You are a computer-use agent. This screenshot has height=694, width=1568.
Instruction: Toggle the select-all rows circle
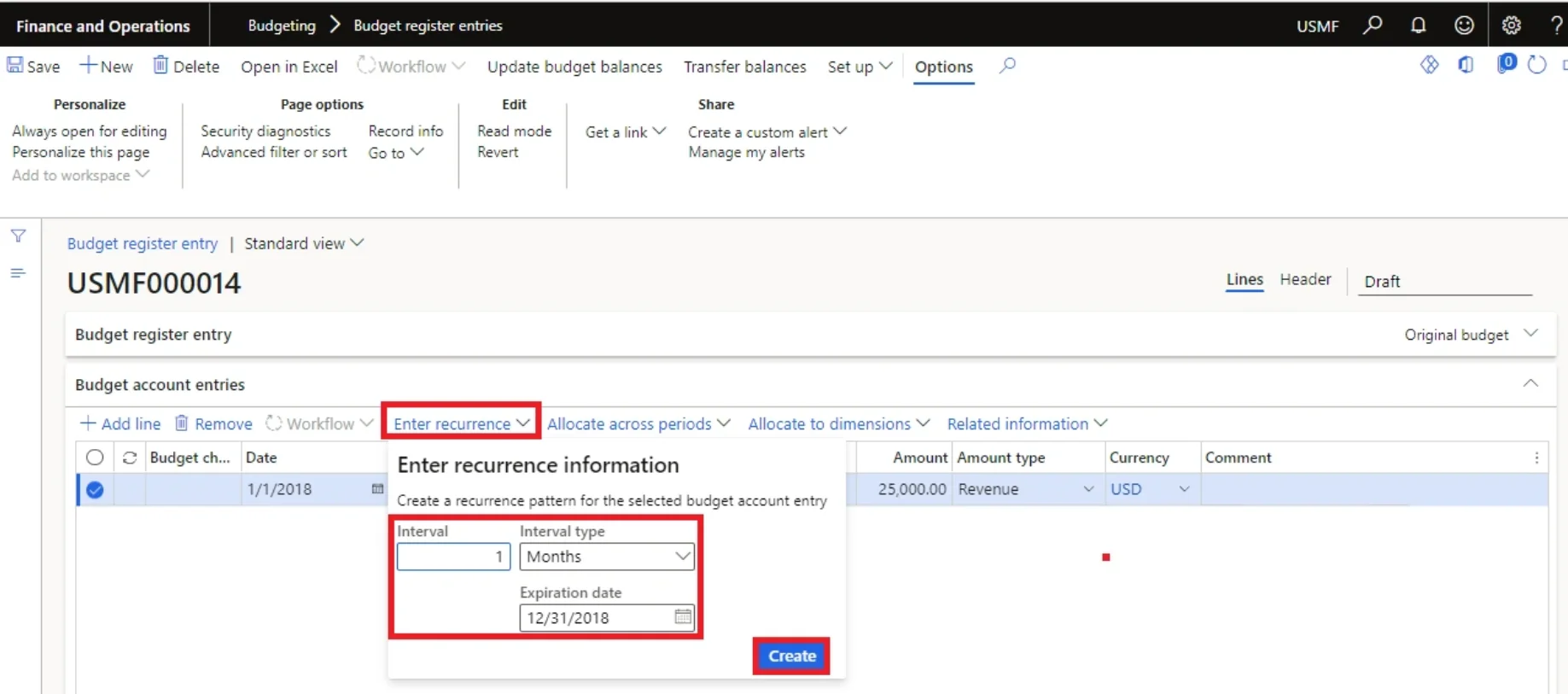[x=95, y=458]
